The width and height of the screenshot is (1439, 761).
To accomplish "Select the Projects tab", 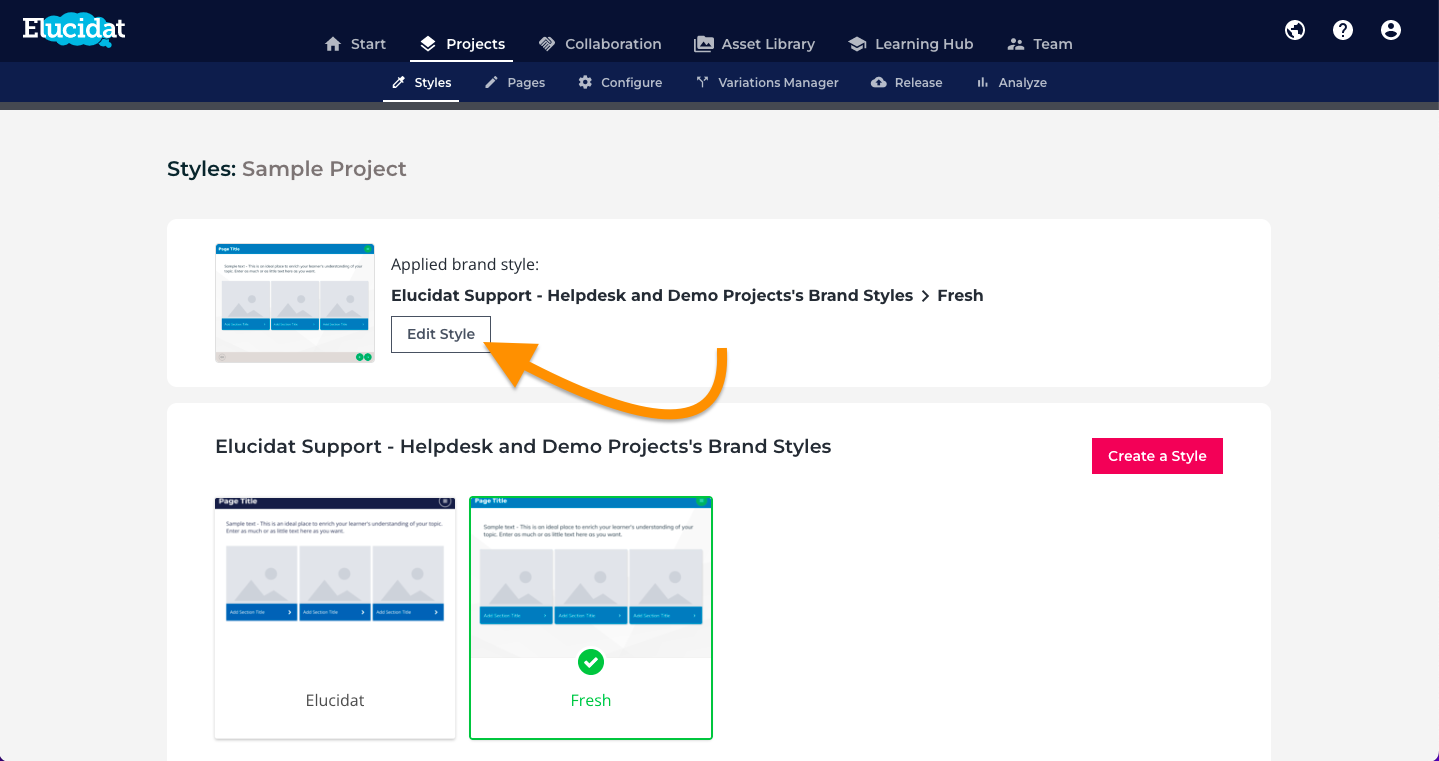I will click(x=462, y=44).
